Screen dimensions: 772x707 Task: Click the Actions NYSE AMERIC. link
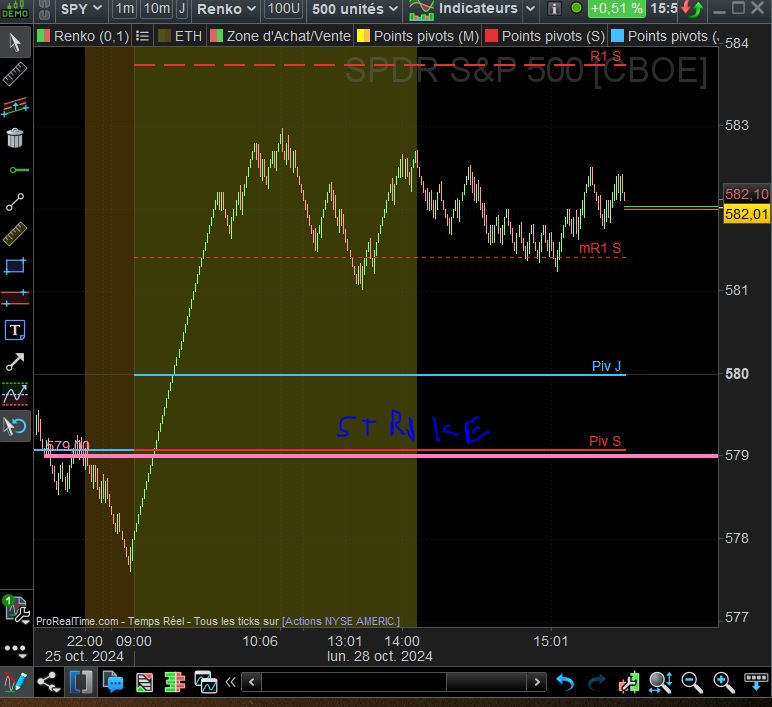point(341,621)
